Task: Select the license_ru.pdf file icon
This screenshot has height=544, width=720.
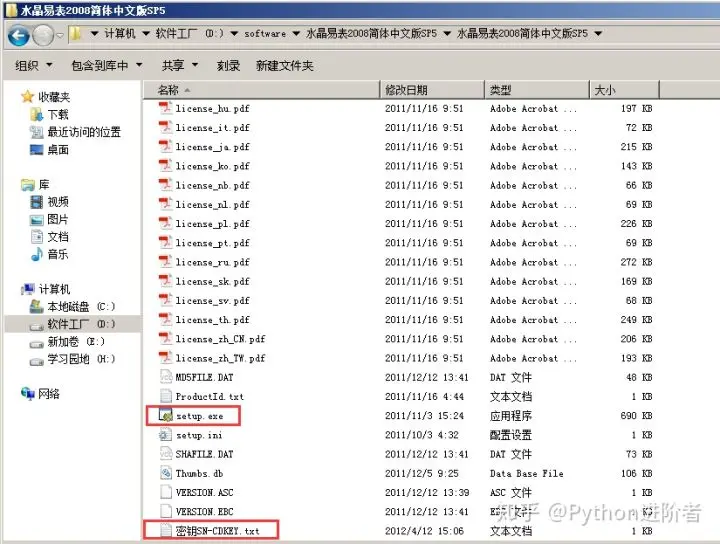Action: (165, 262)
